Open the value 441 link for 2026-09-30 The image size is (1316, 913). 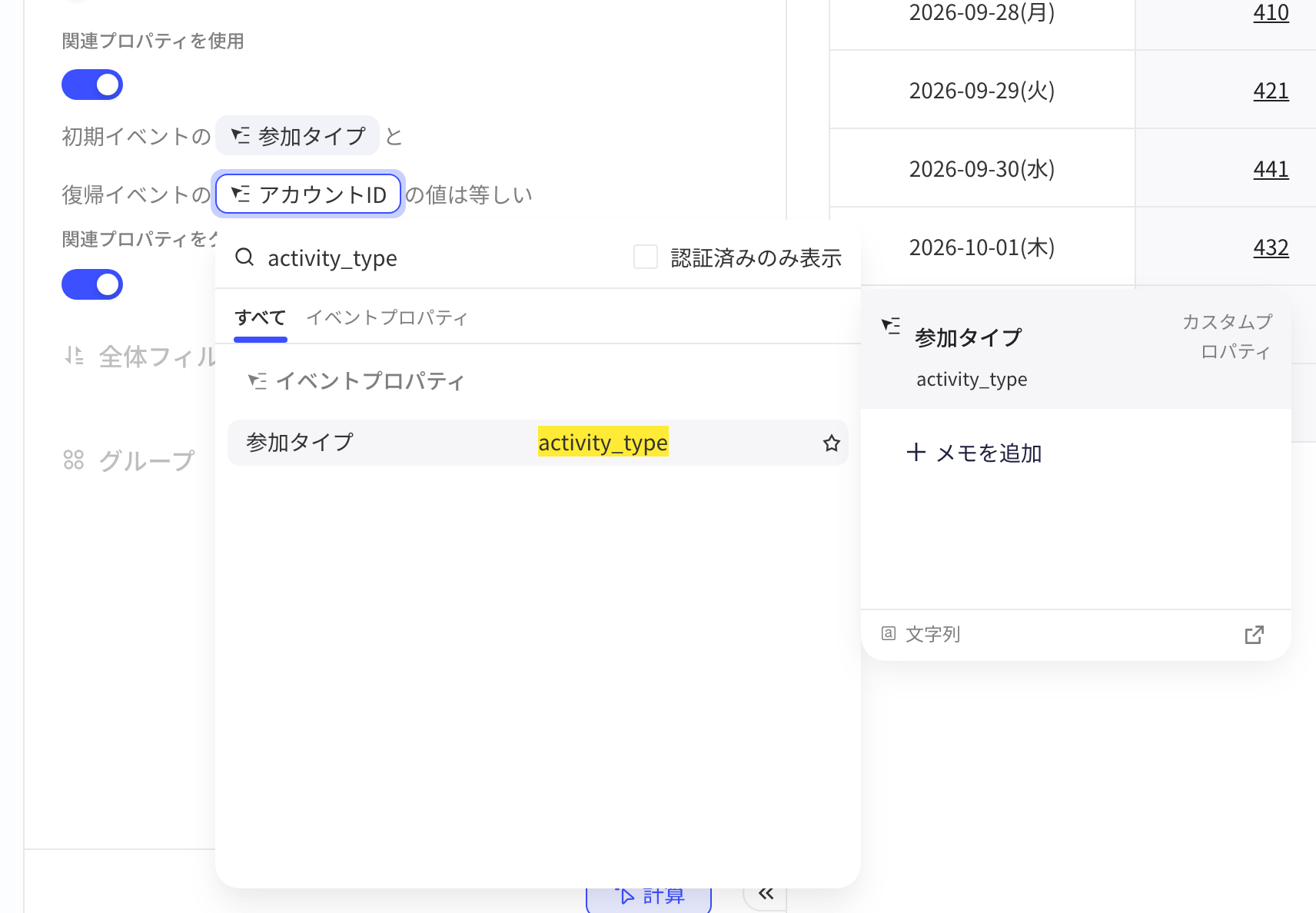click(1271, 169)
